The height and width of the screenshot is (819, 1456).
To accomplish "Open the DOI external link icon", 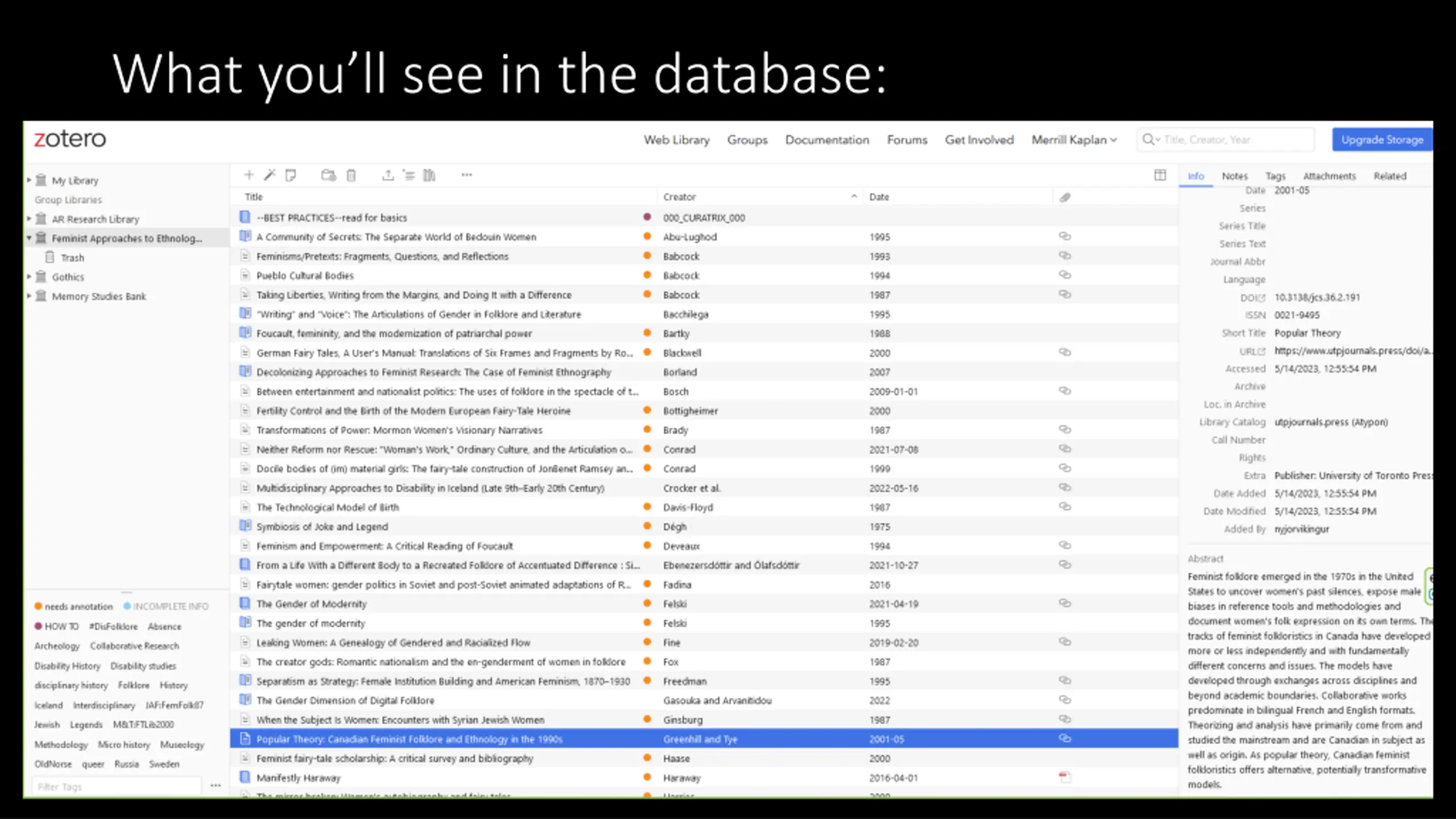I will (1262, 298).
